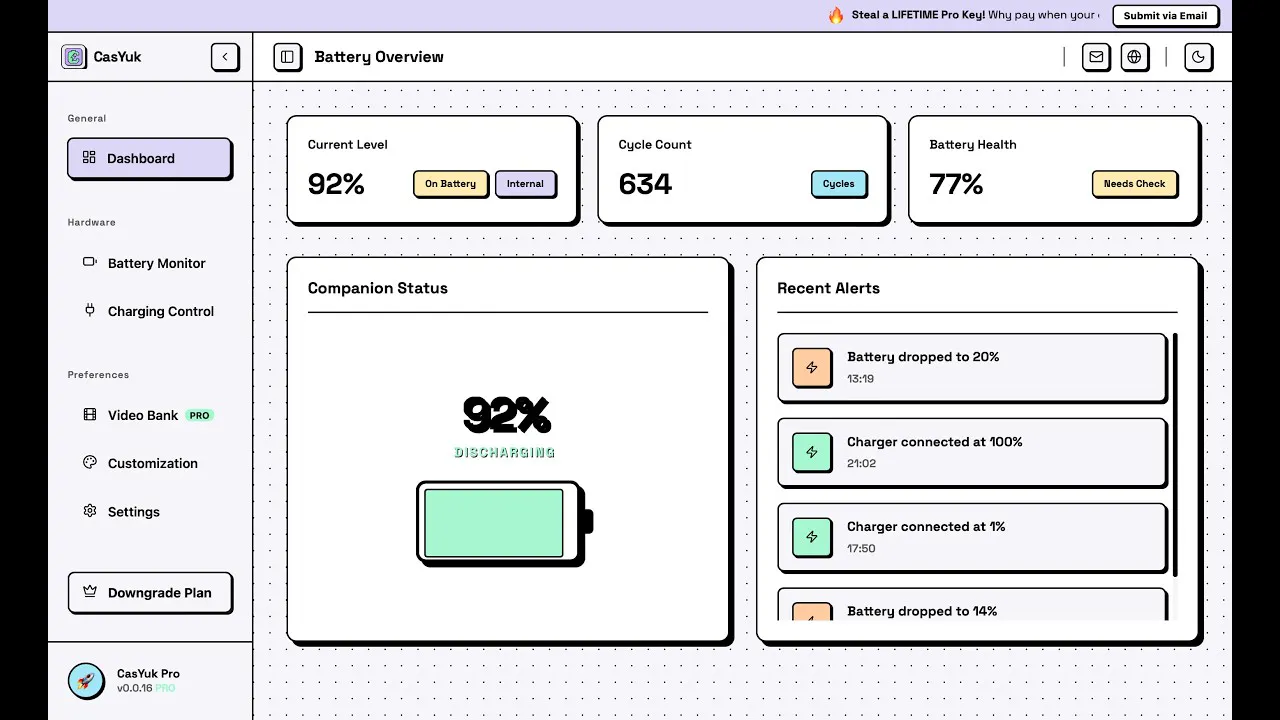Open Battery Monitor menu item
1280x720 pixels.
click(x=150, y=263)
